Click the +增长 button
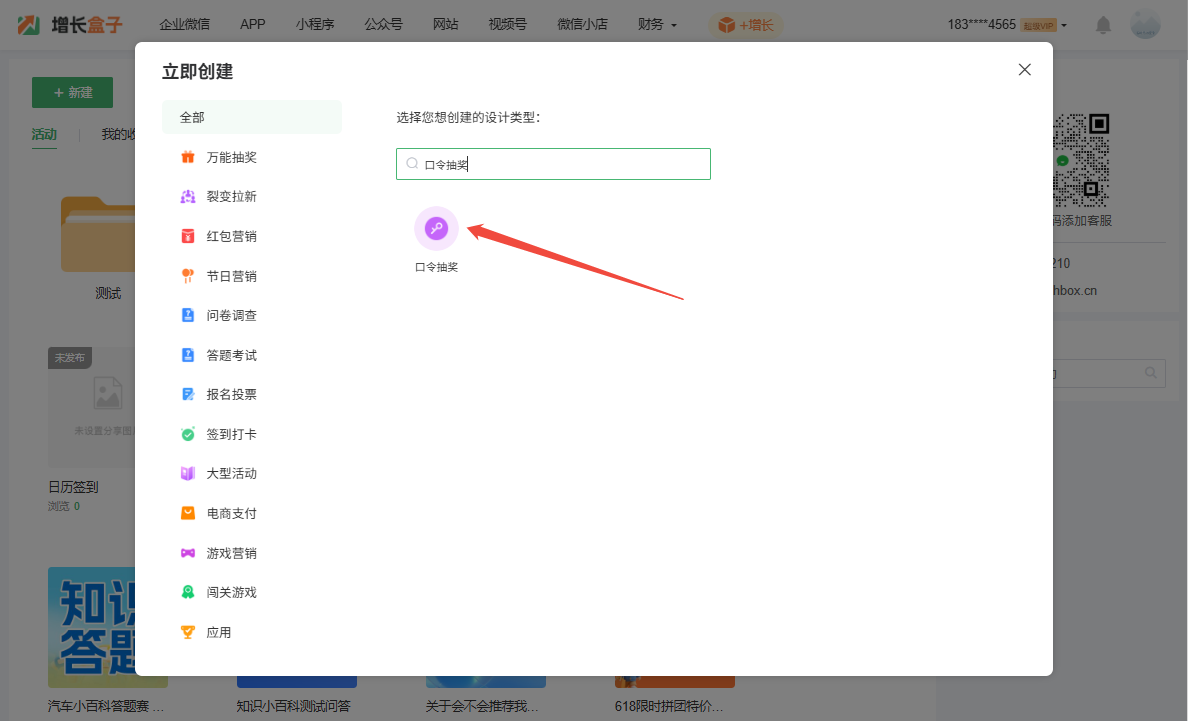The image size is (1188, 721). point(747,25)
